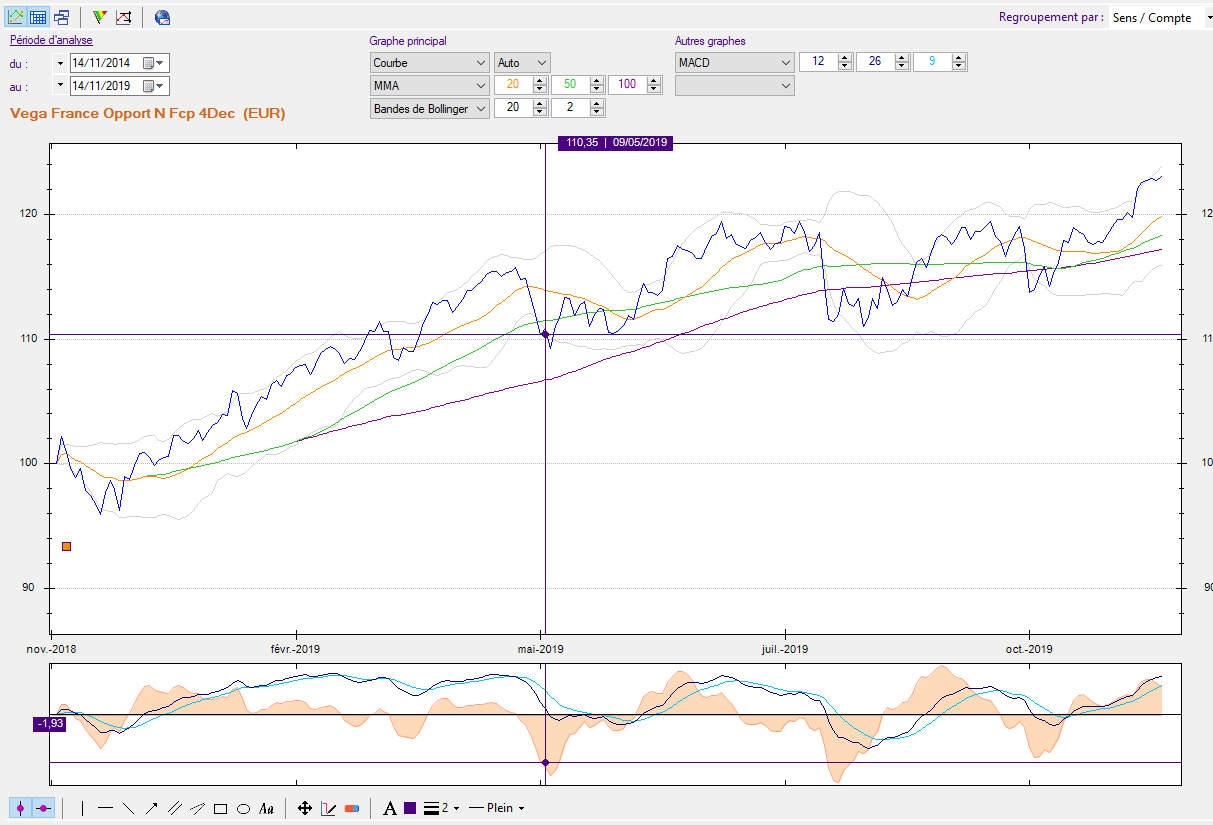The width and height of the screenshot is (1213, 825).
Task: Choose the text annotation Aa tool
Action: click(x=266, y=808)
